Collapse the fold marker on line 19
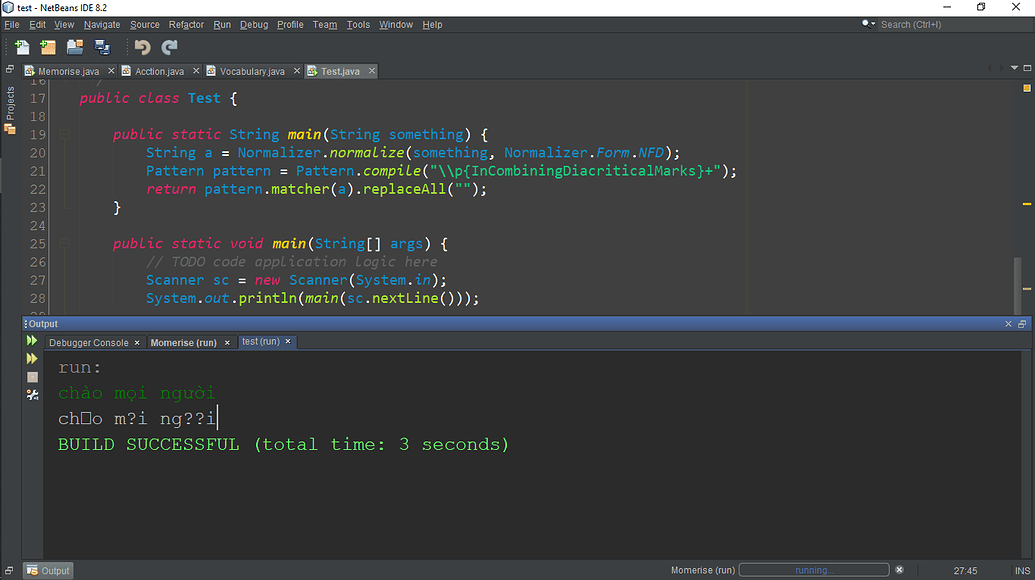This screenshot has width=1035, height=580. coord(64,135)
